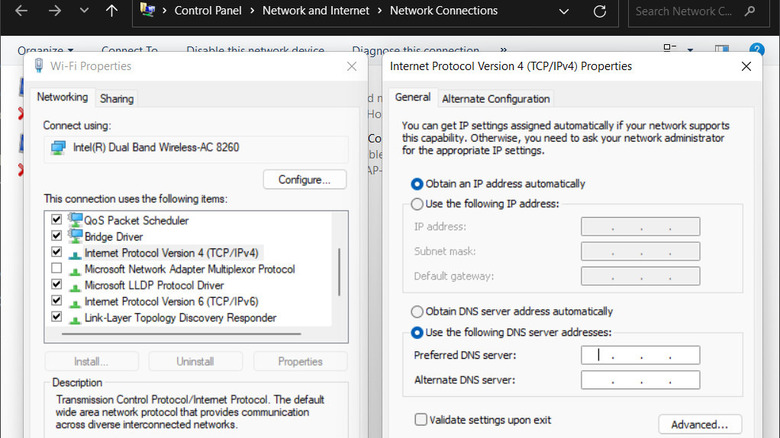Expand the address bar history dropdown
The height and width of the screenshot is (438, 780).
tap(568, 11)
